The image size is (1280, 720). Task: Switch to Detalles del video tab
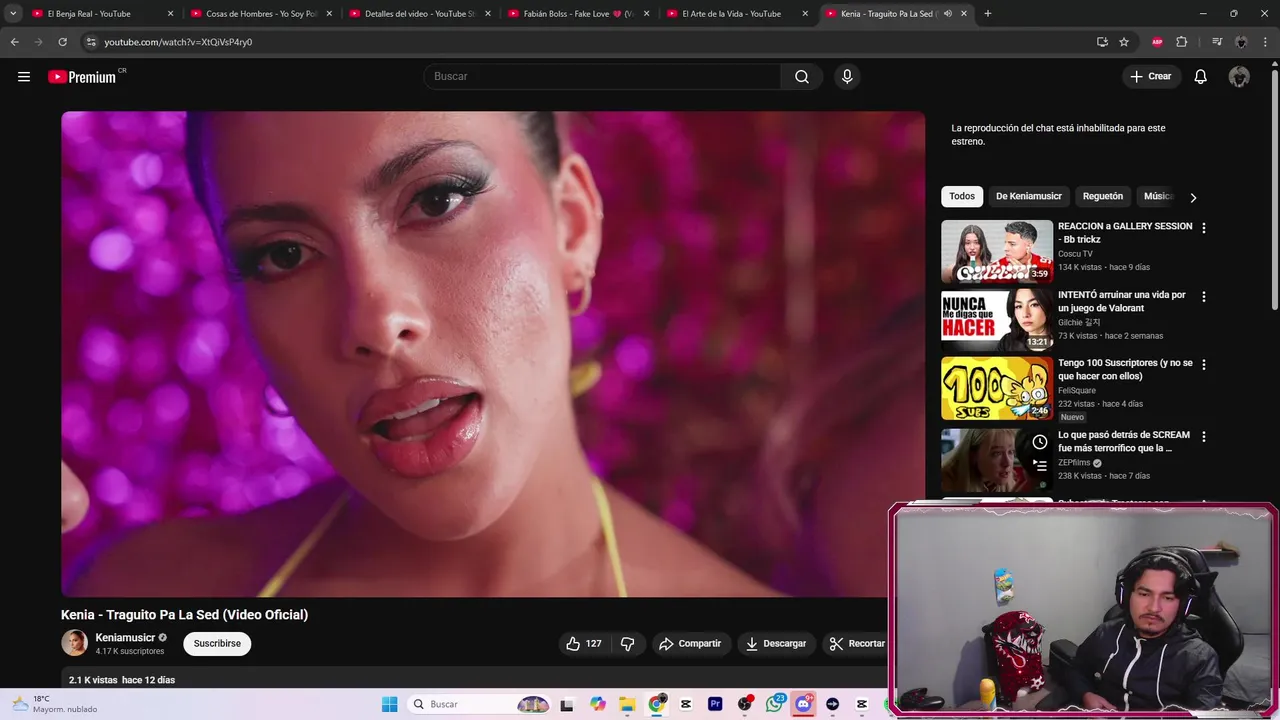[x=418, y=14]
